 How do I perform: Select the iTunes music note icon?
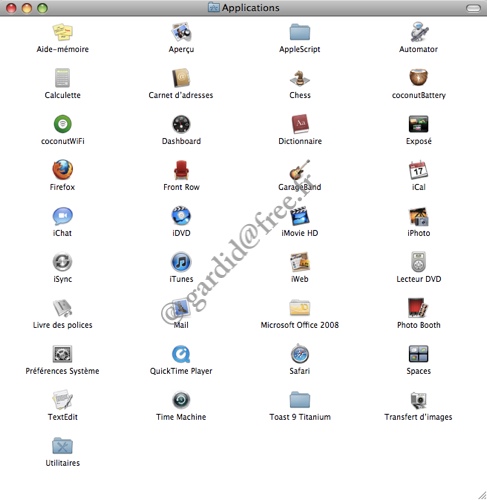tap(181, 262)
